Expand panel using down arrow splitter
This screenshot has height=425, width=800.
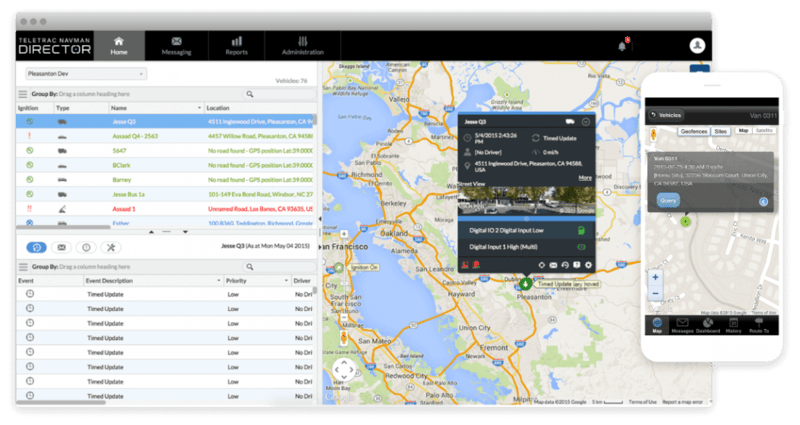point(185,232)
